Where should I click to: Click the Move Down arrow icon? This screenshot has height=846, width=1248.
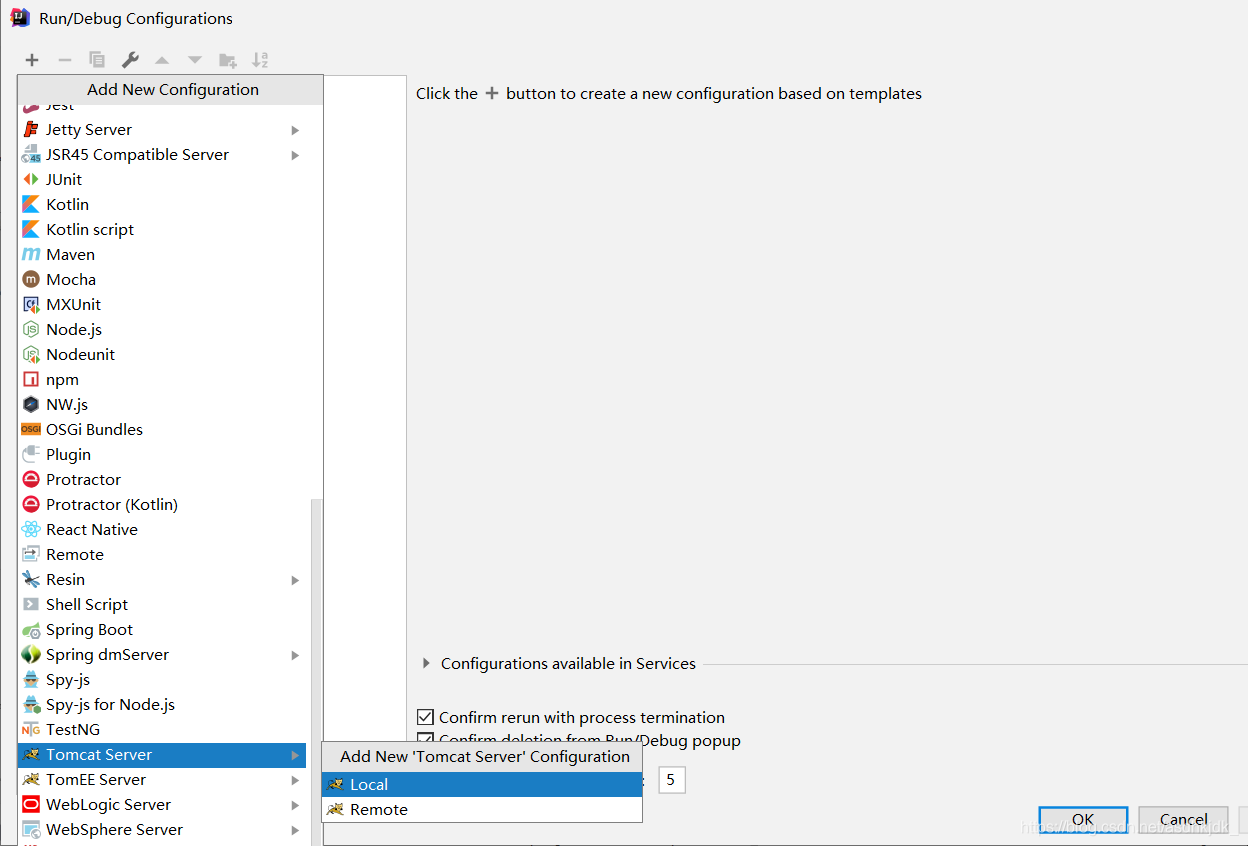pos(195,60)
